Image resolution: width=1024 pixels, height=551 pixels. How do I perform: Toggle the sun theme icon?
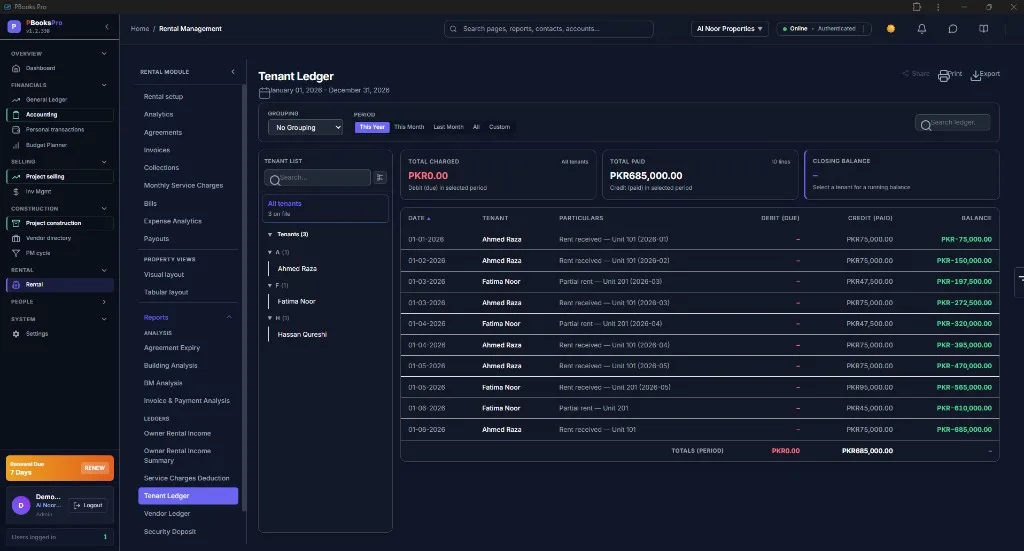(x=891, y=29)
